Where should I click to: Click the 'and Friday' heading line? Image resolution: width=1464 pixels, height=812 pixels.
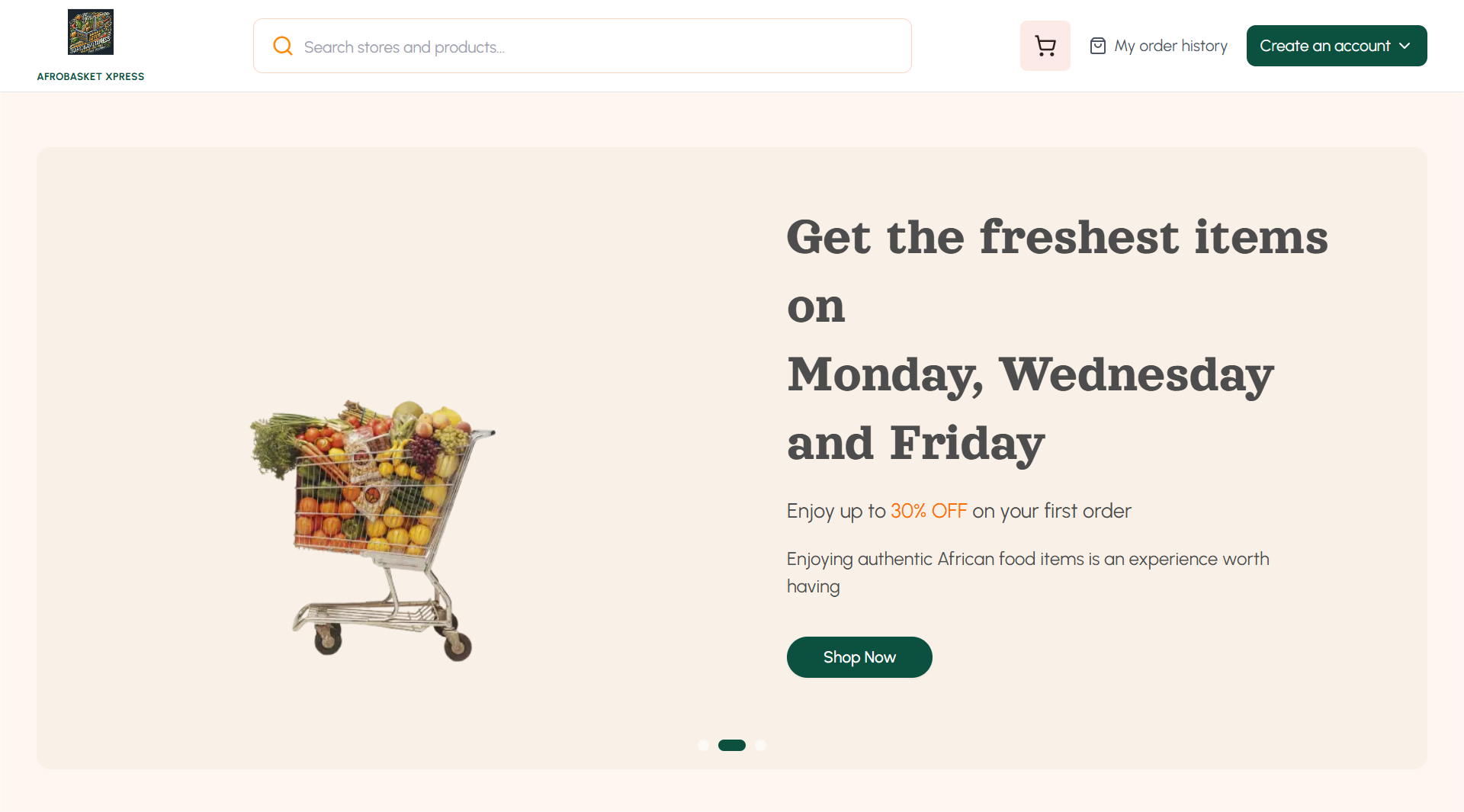point(915,443)
